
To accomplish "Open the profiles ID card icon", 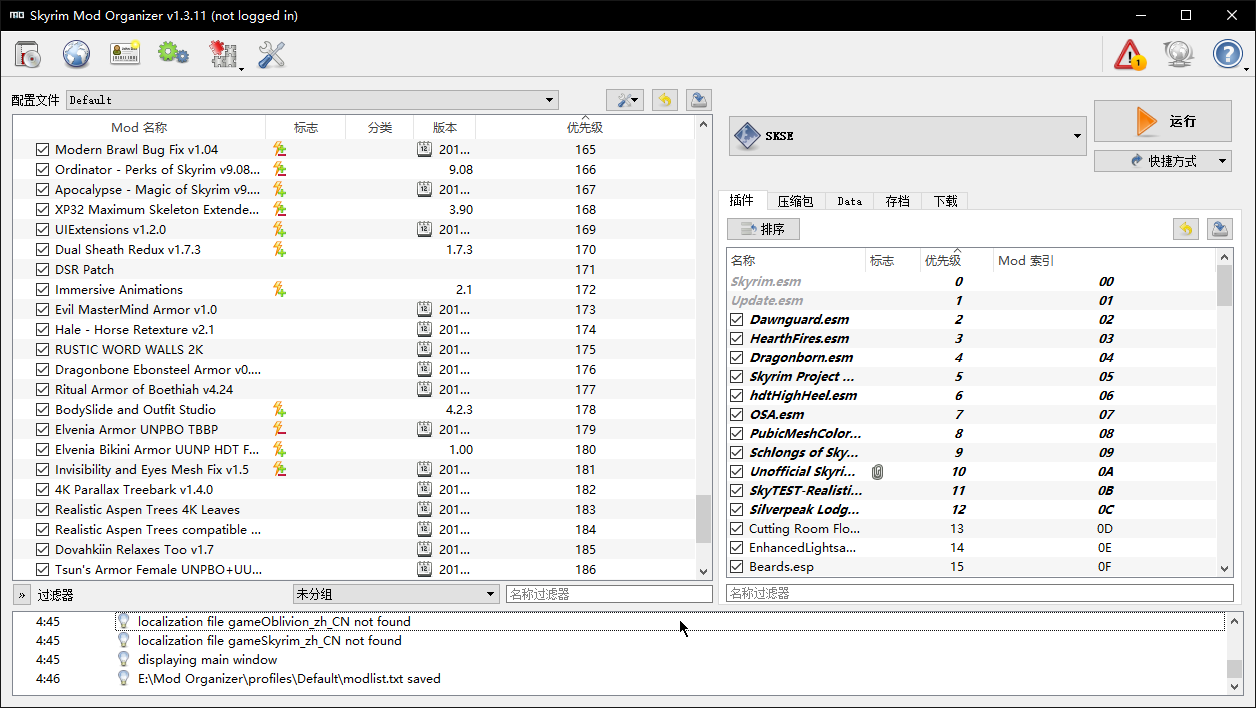I will point(125,54).
